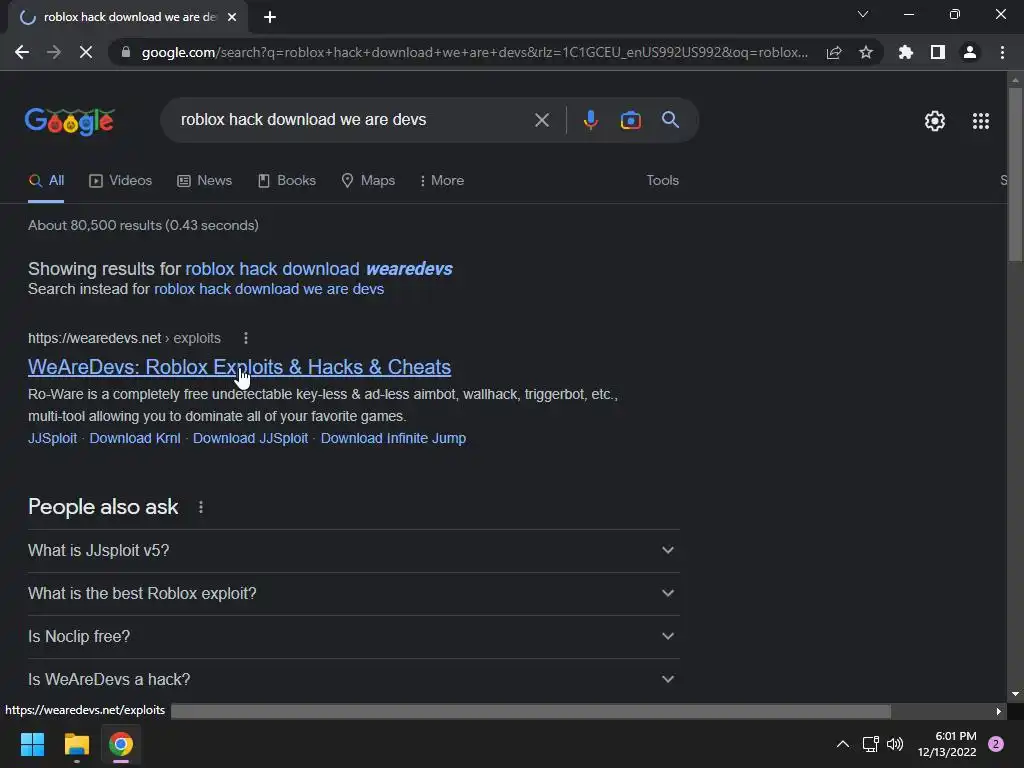Open the tab search chevron in title bar
This screenshot has width=1024, height=768.
[x=863, y=14]
